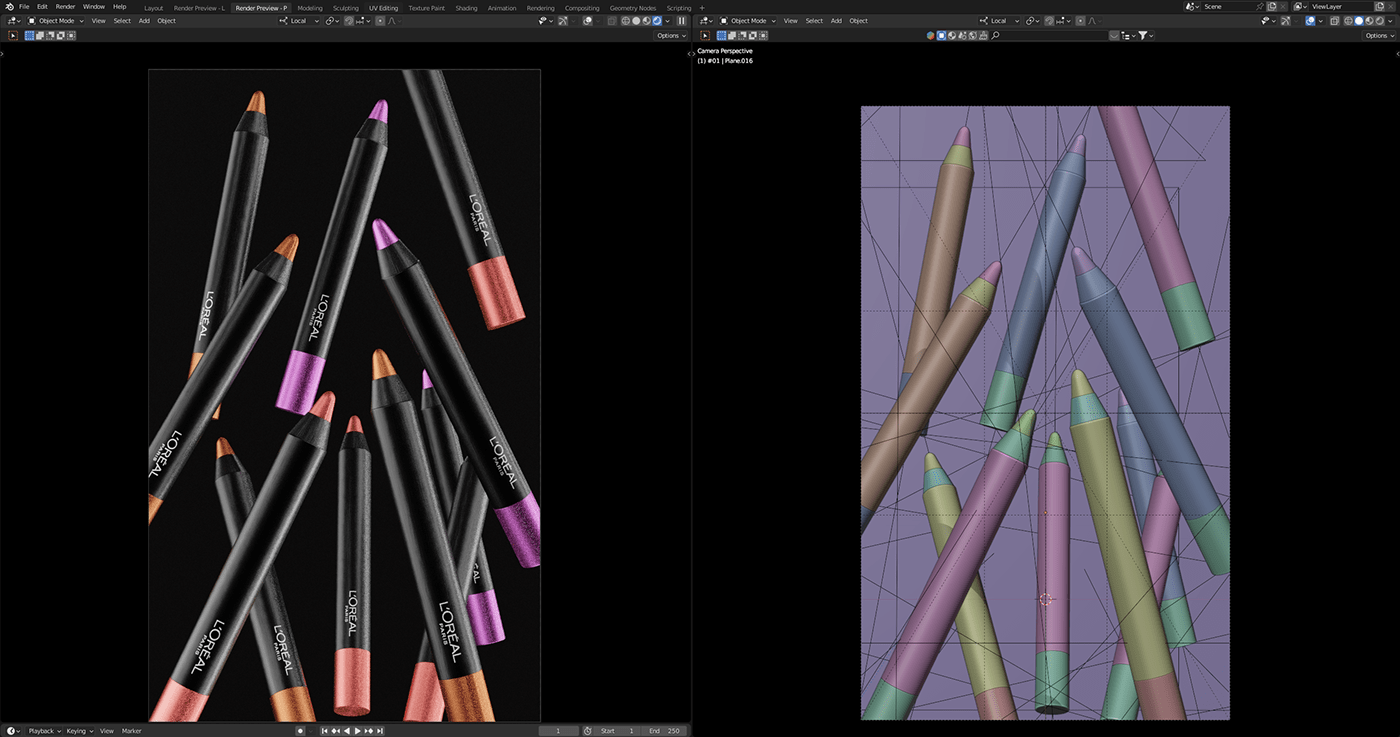Open the Render menu
Viewport: 1400px width, 737px height.
(x=65, y=7)
